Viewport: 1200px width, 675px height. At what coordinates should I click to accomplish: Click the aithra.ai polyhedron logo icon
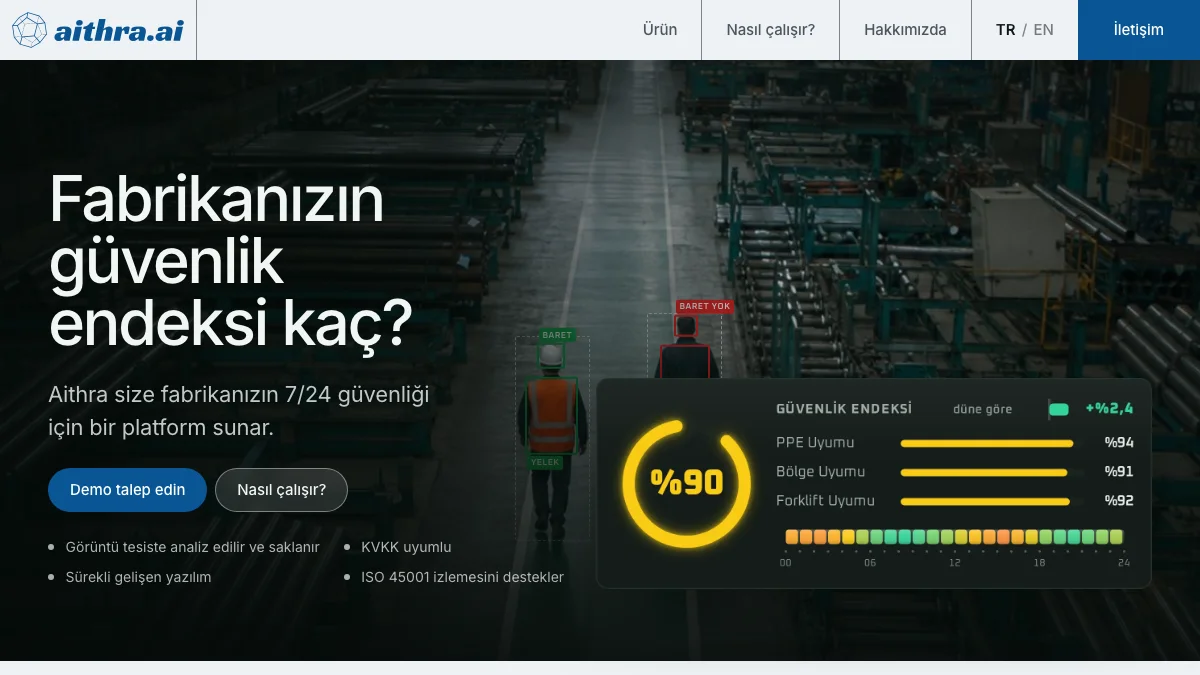29,30
